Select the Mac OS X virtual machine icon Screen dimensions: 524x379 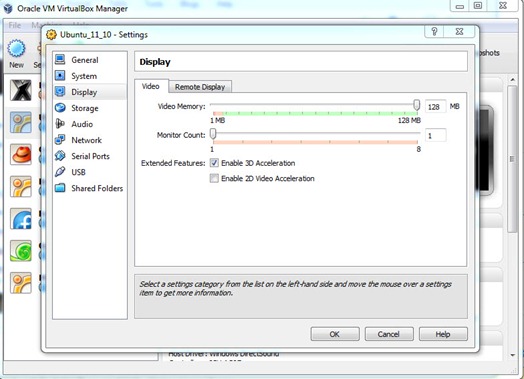pos(21,90)
